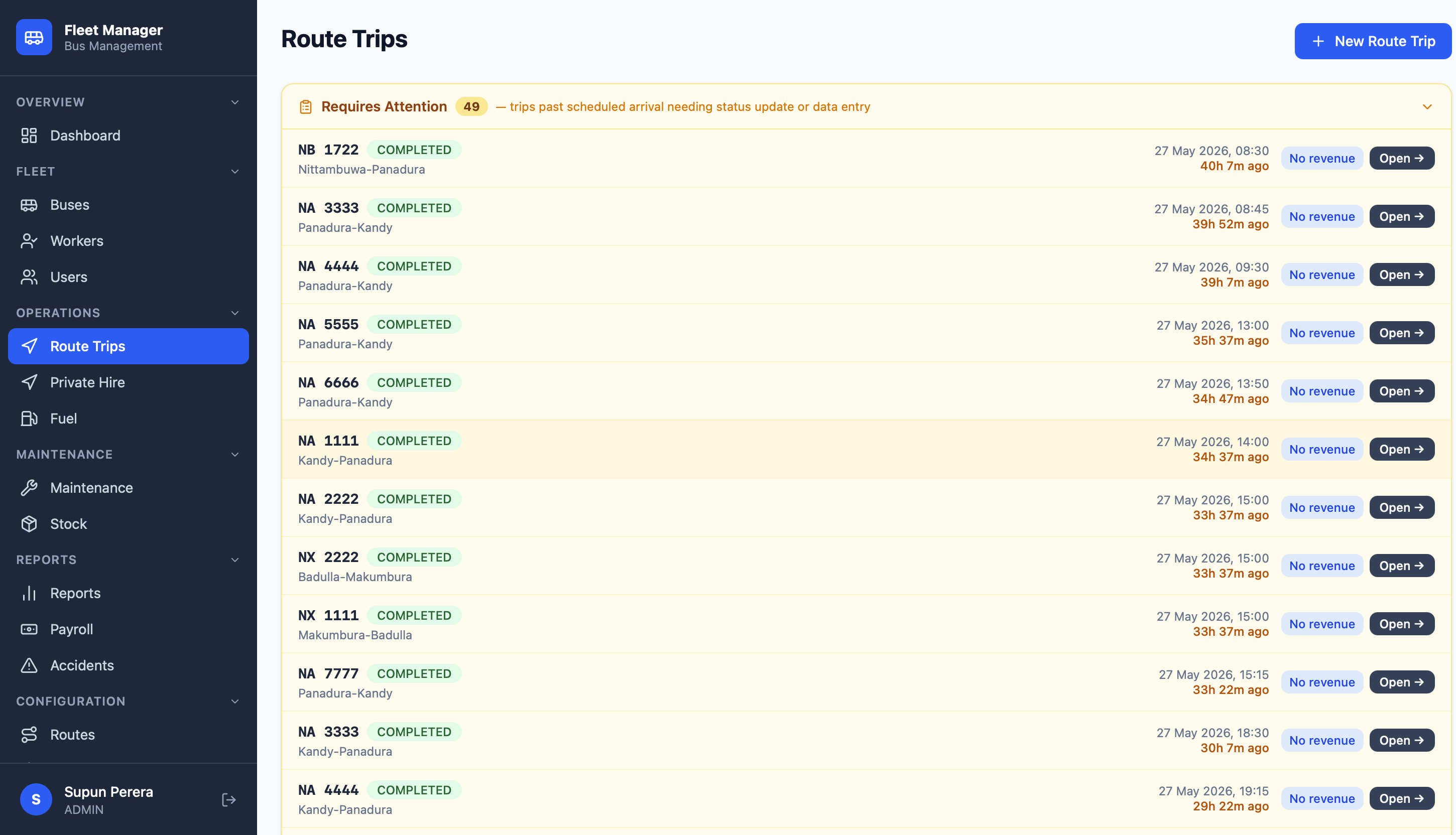Collapse the Requires Attention panel chevron
The image size is (1456, 835).
(x=1427, y=107)
